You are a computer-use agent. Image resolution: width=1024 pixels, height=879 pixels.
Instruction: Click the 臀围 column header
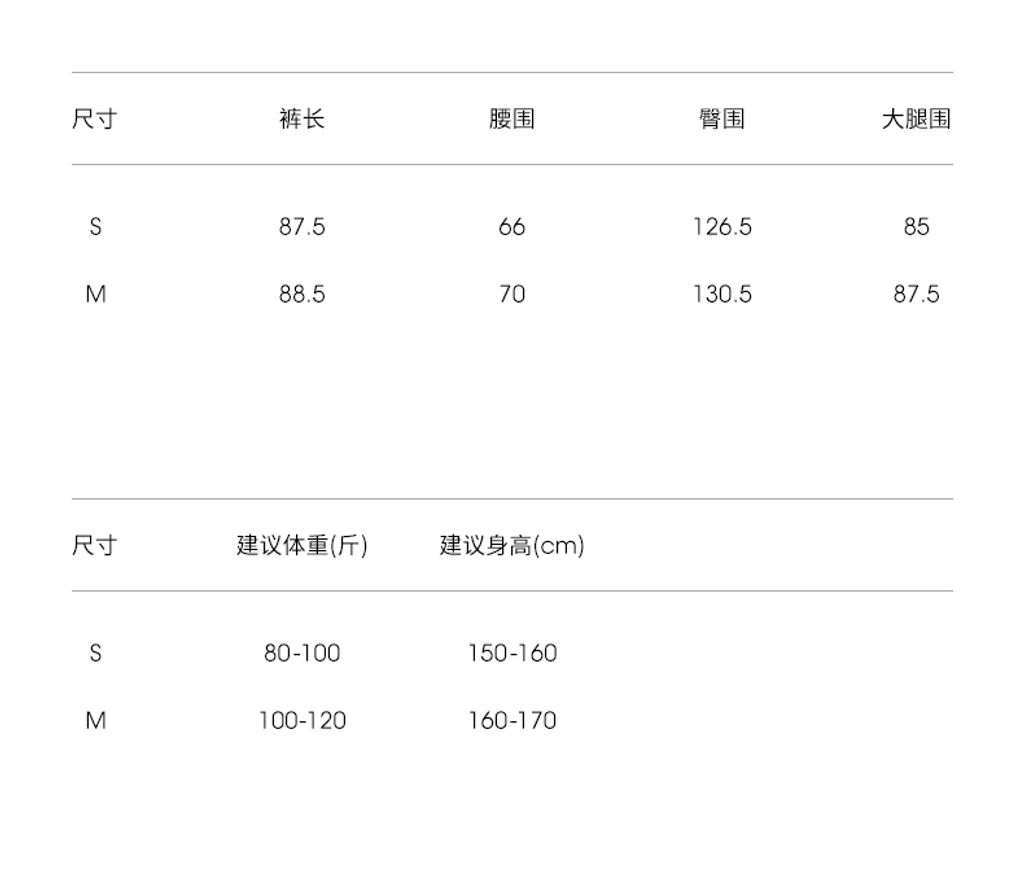[x=722, y=119]
